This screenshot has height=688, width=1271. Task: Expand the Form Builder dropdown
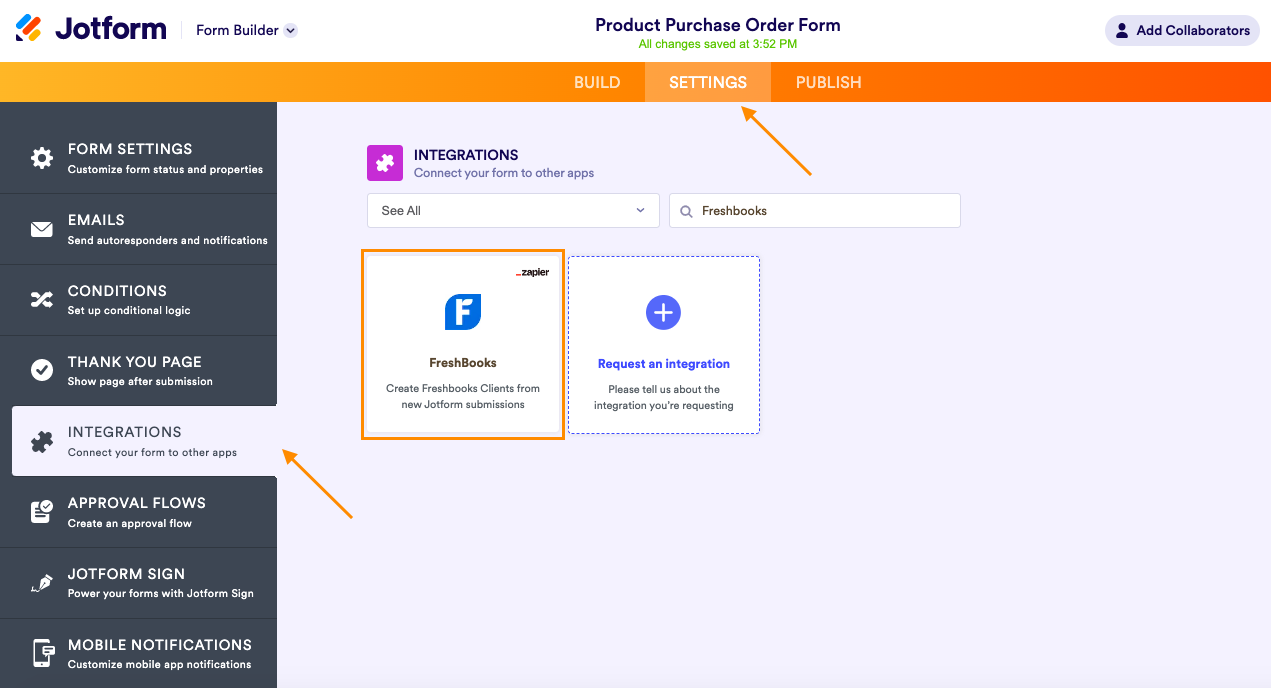tap(290, 30)
